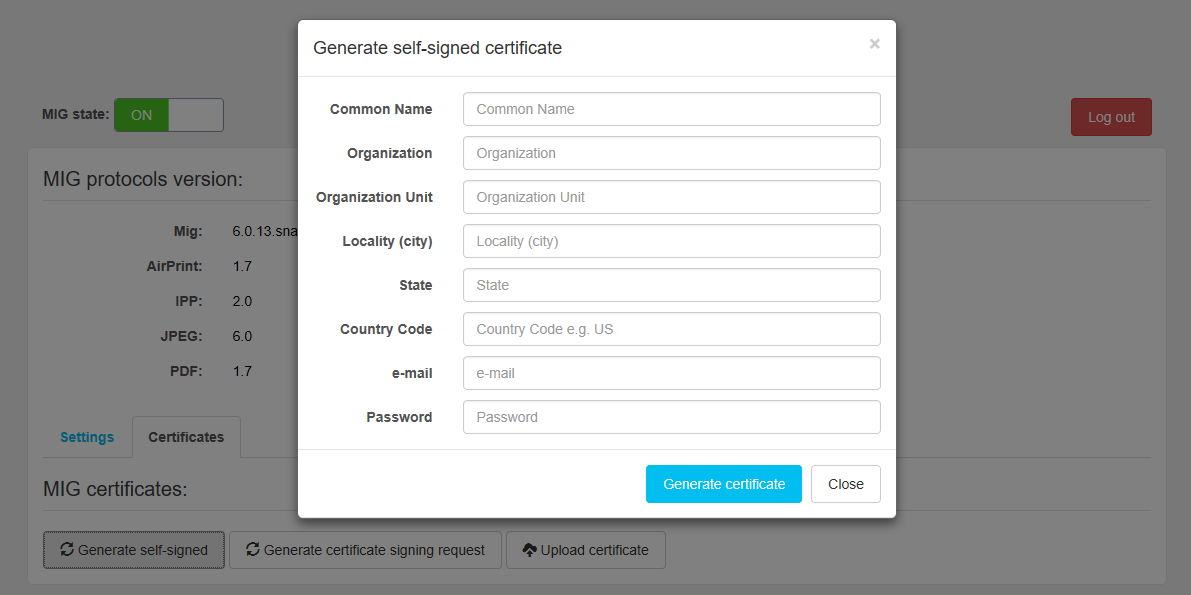Select the e-mail input field

coord(671,373)
